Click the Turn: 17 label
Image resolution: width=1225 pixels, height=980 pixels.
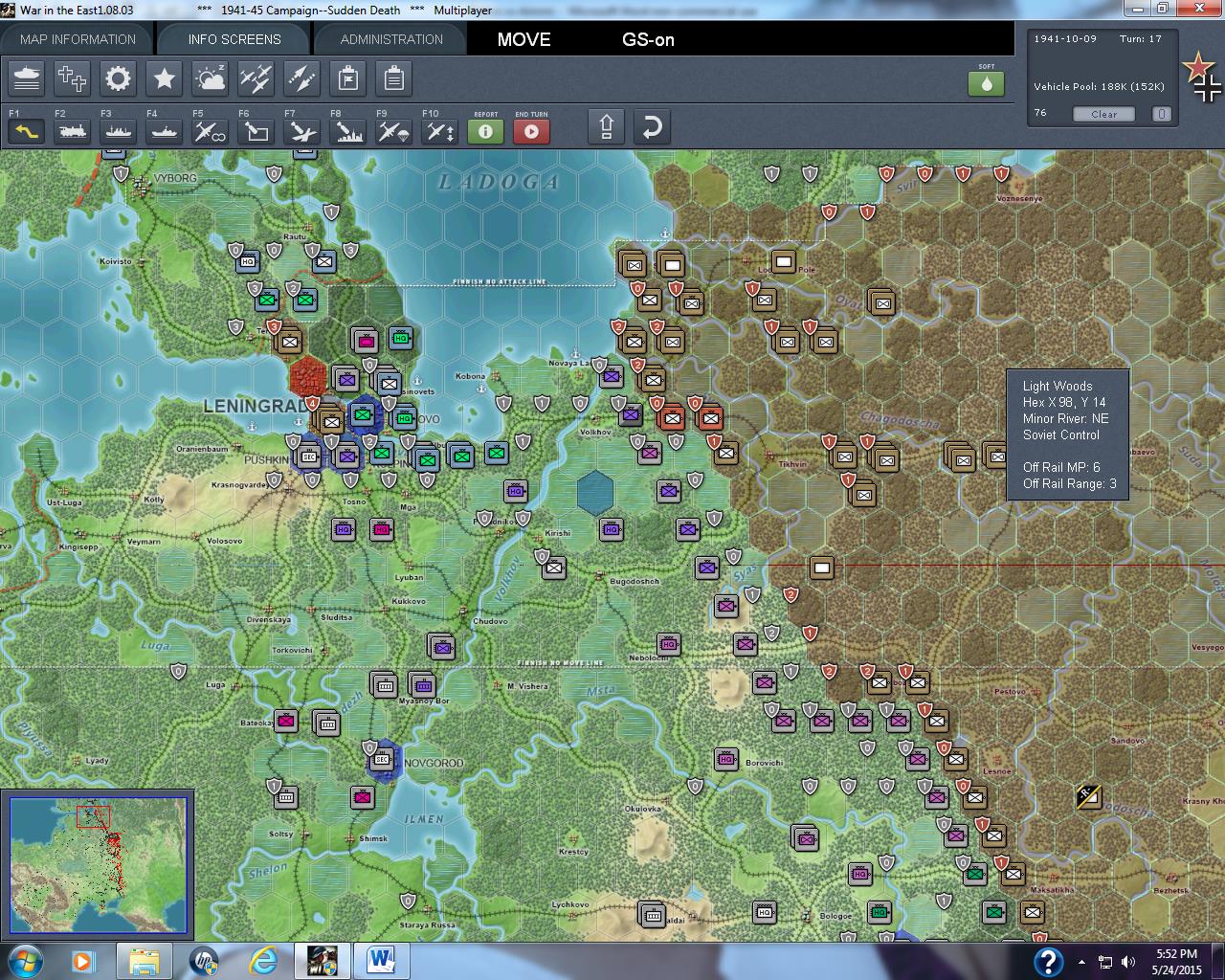(1141, 39)
